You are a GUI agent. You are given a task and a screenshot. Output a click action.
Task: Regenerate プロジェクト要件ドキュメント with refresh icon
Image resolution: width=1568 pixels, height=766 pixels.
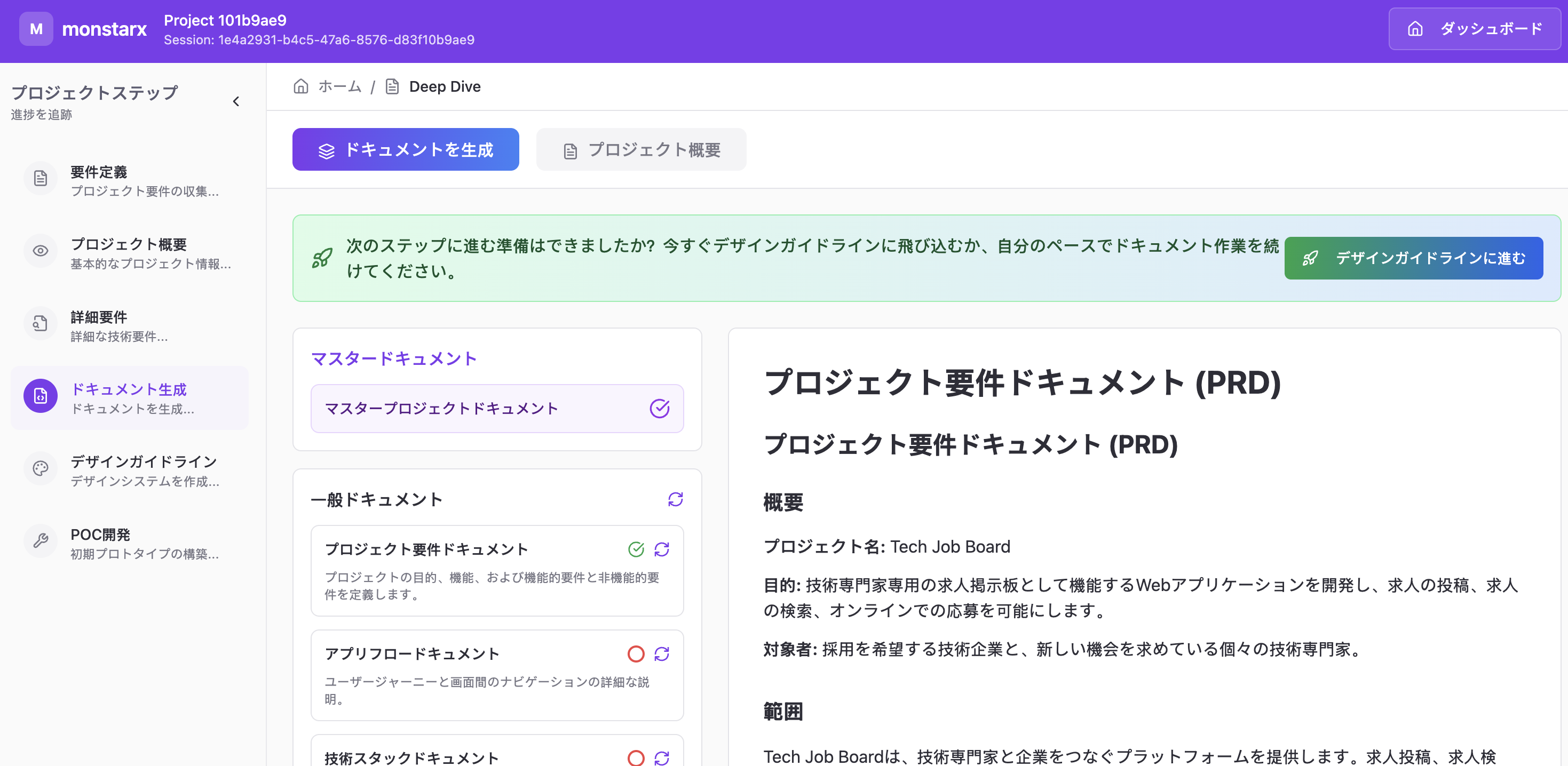tap(661, 549)
